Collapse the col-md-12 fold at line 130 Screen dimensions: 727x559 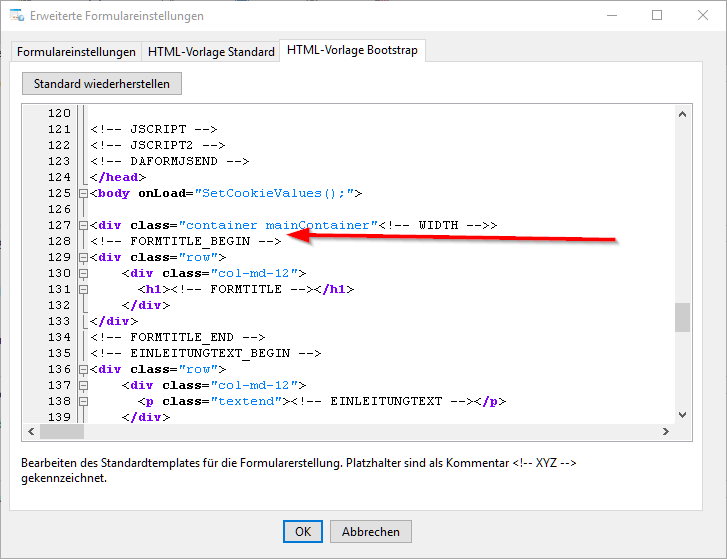click(x=83, y=273)
